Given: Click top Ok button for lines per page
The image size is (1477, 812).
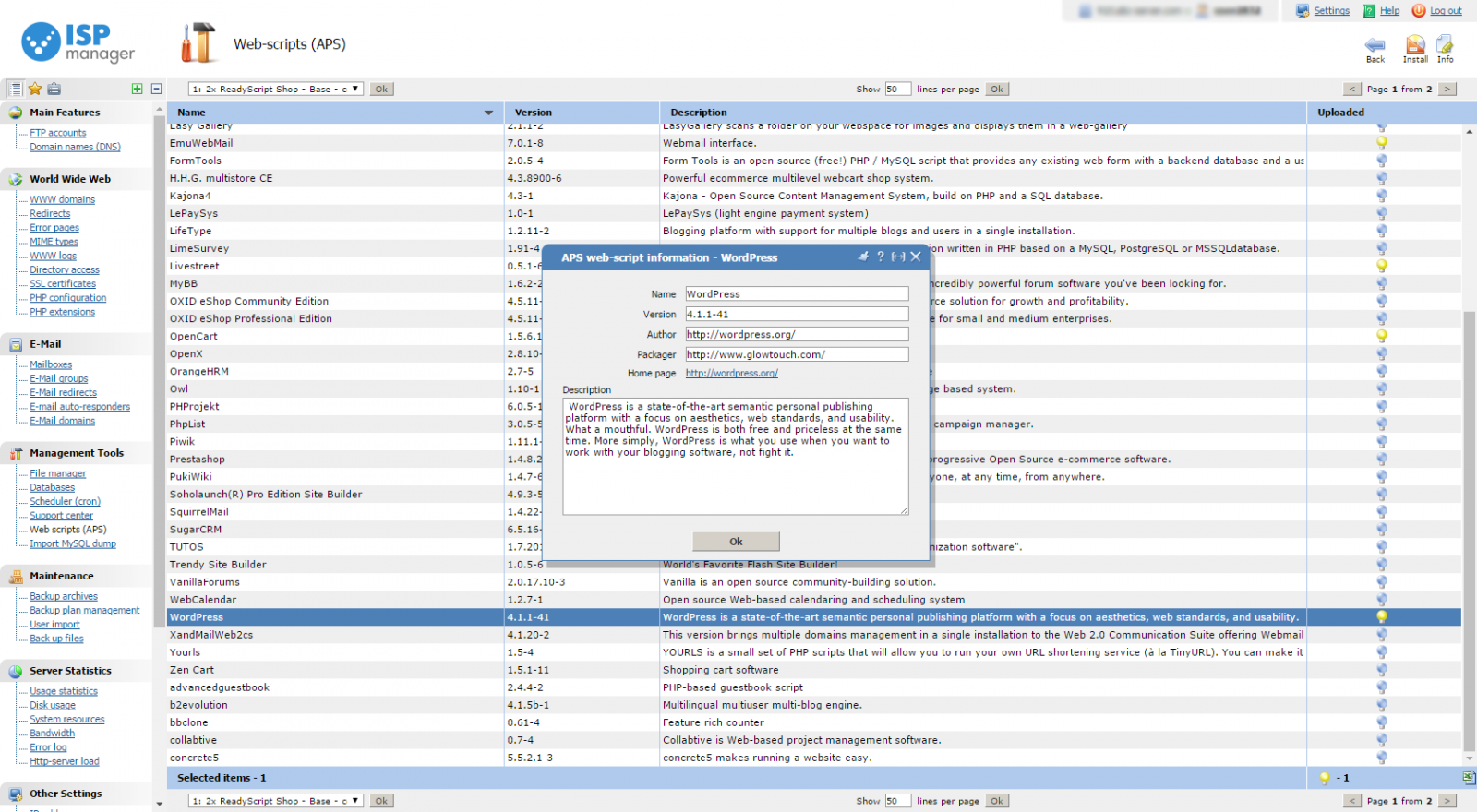Looking at the screenshot, I should click(x=997, y=90).
